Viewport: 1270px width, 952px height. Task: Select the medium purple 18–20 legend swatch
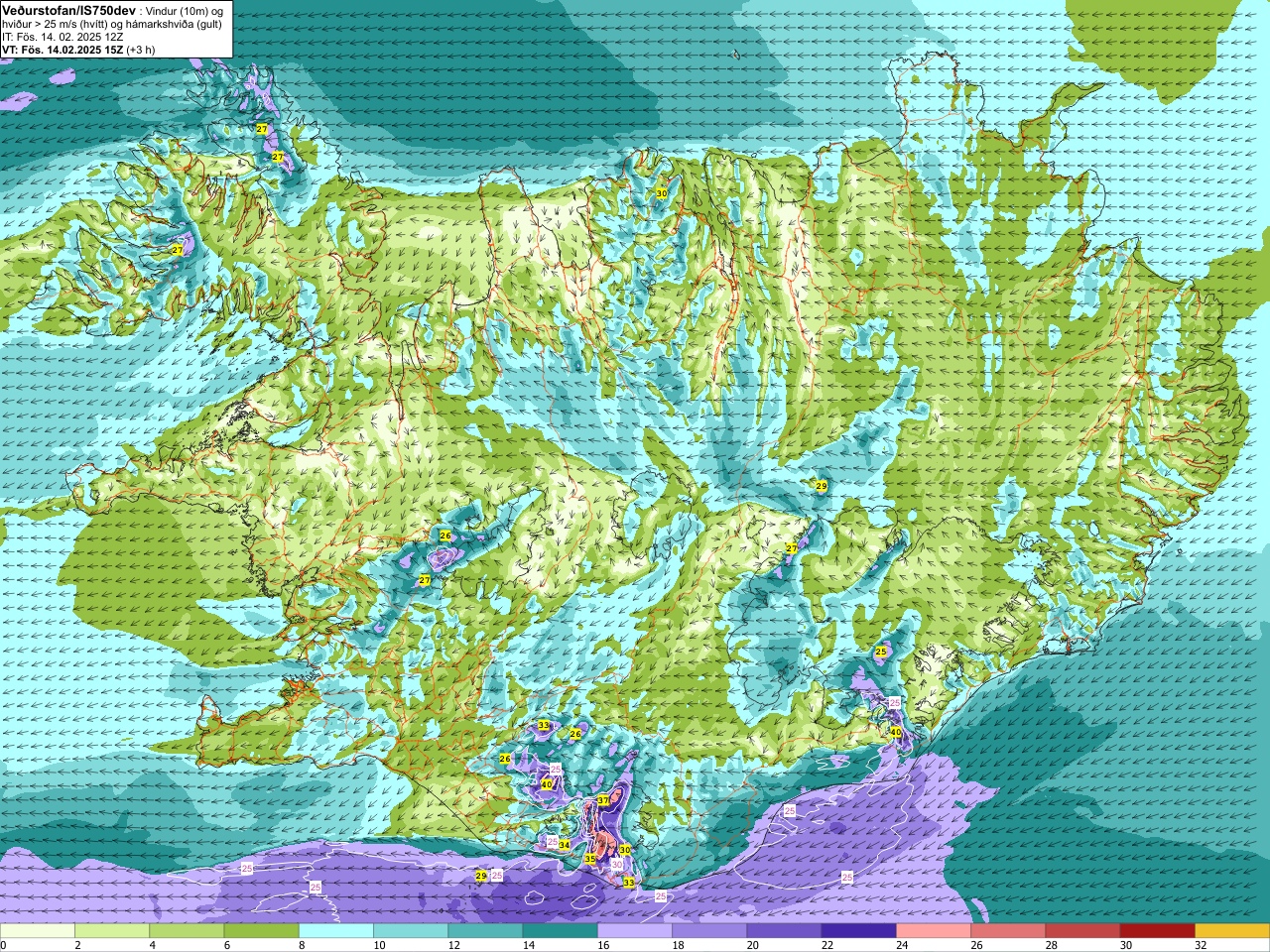point(709,931)
